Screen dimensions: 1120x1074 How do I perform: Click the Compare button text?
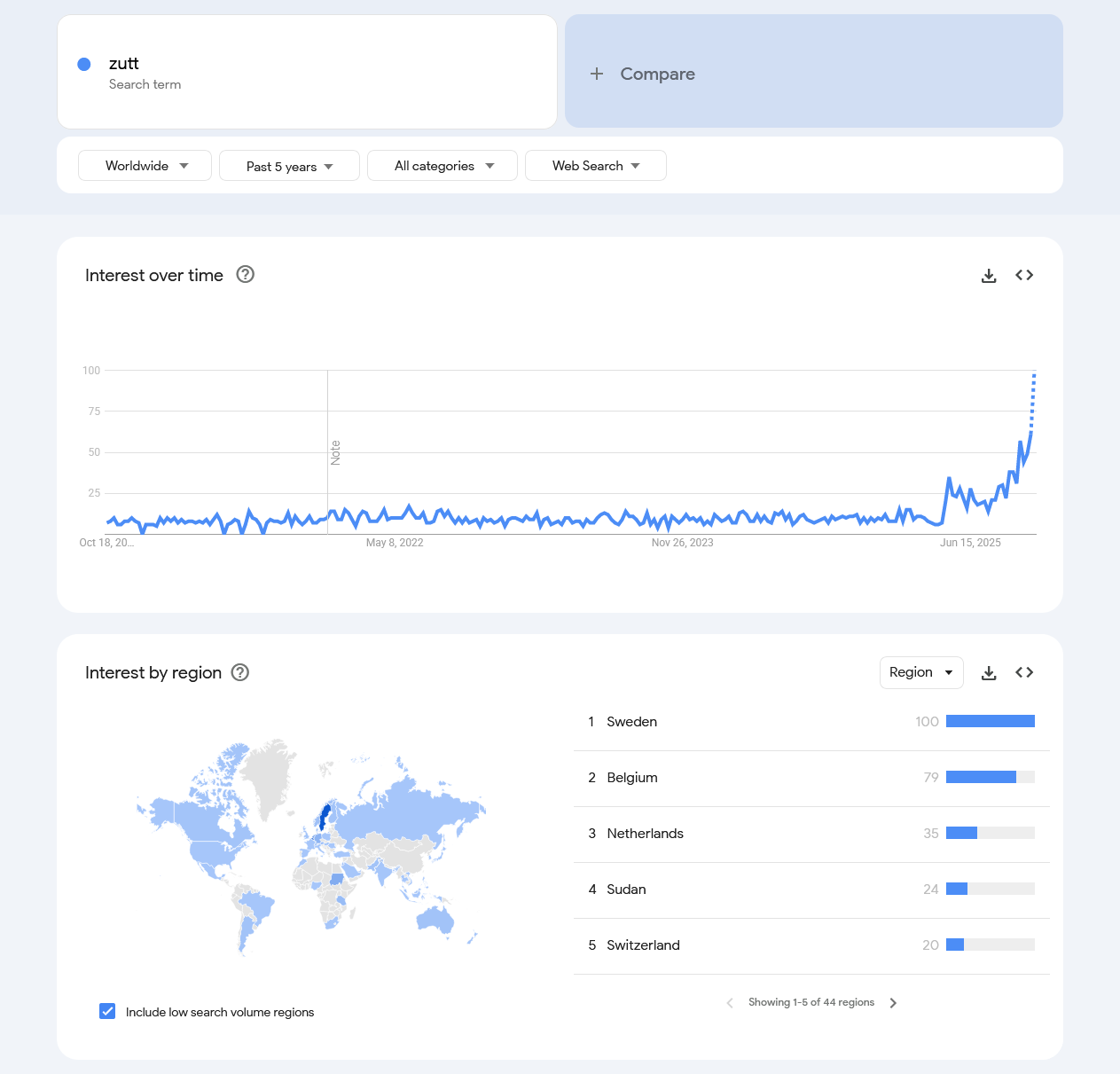point(657,74)
